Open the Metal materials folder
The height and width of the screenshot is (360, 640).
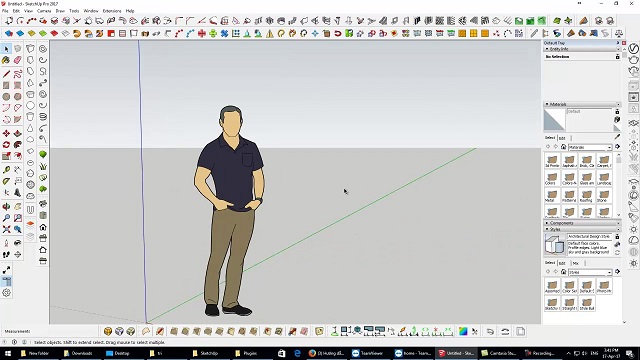[x=552, y=196]
